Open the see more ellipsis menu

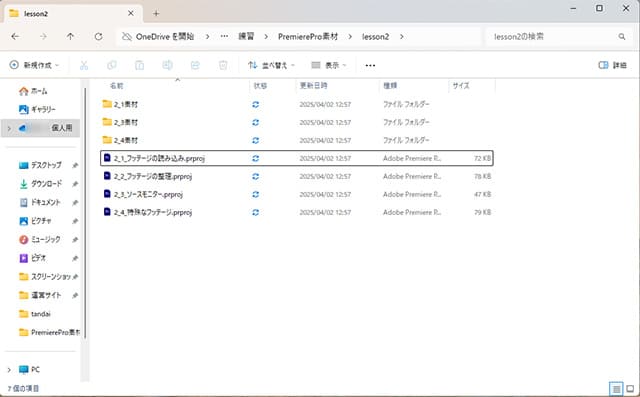click(370, 65)
